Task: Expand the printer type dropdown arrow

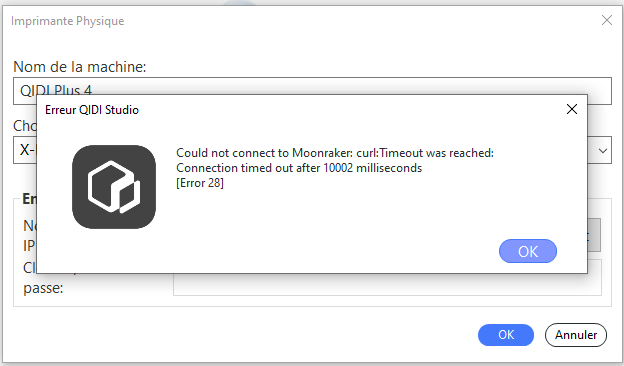Action: [x=603, y=151]
